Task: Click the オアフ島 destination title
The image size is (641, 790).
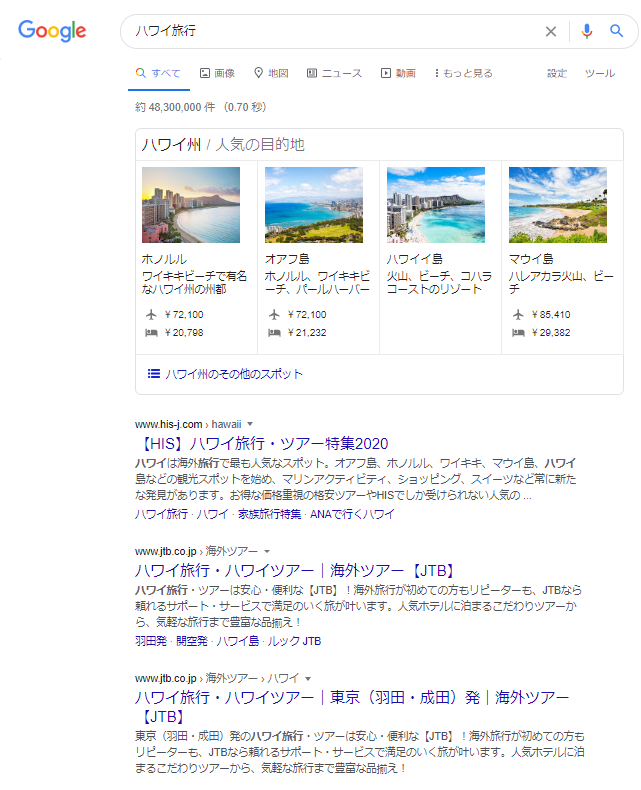Action: pos(287,259)
